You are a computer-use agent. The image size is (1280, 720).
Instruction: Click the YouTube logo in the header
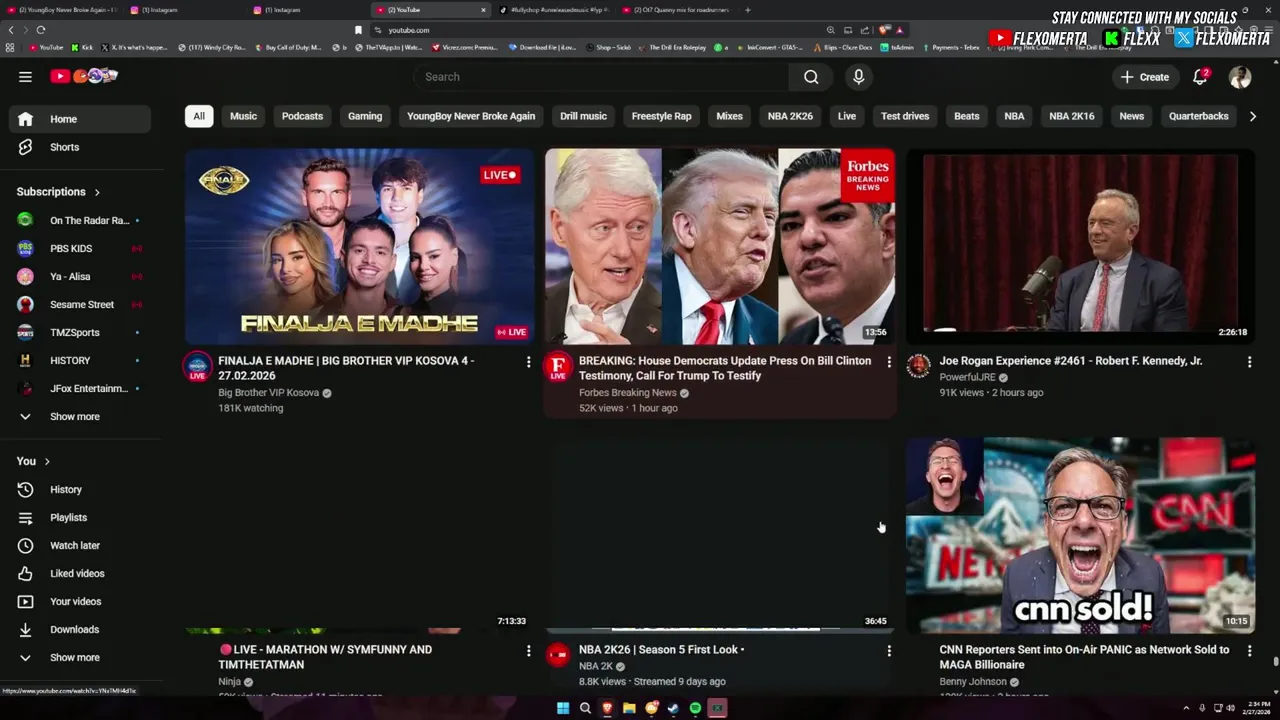84,76
